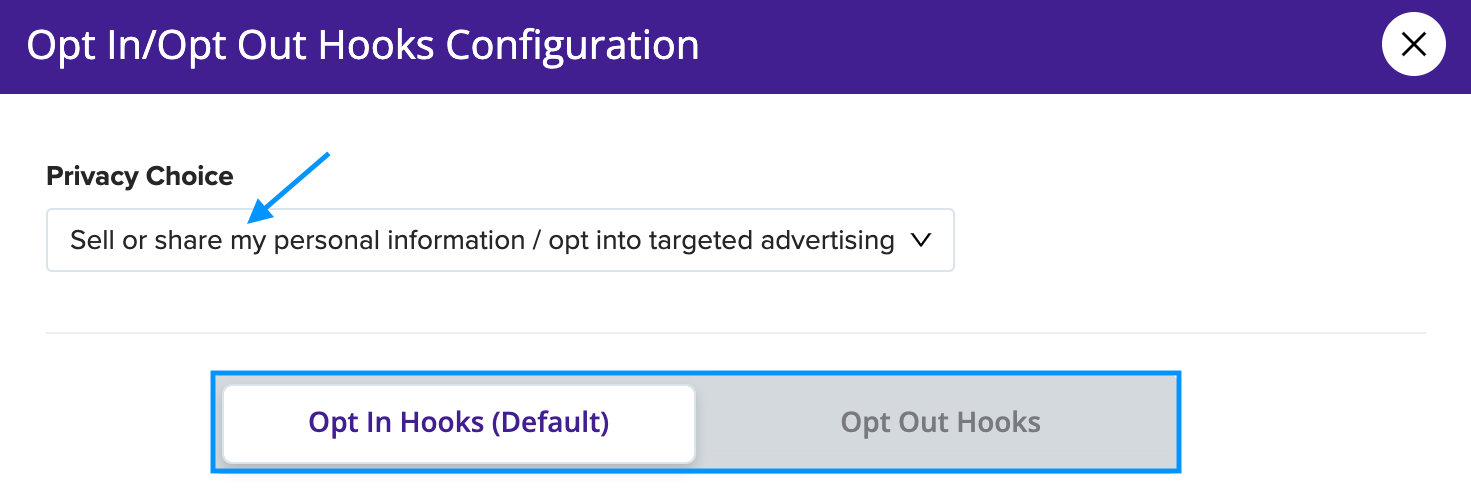Image resolution: width=1471 pixels, height=495 pixels.
Task: Activate the white Opt In Hooks button
Action: point(458,423)
